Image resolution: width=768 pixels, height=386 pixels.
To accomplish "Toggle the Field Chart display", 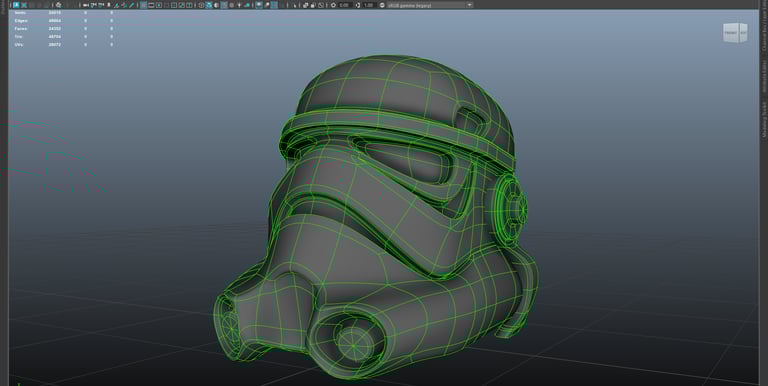I will coord(174,5).
